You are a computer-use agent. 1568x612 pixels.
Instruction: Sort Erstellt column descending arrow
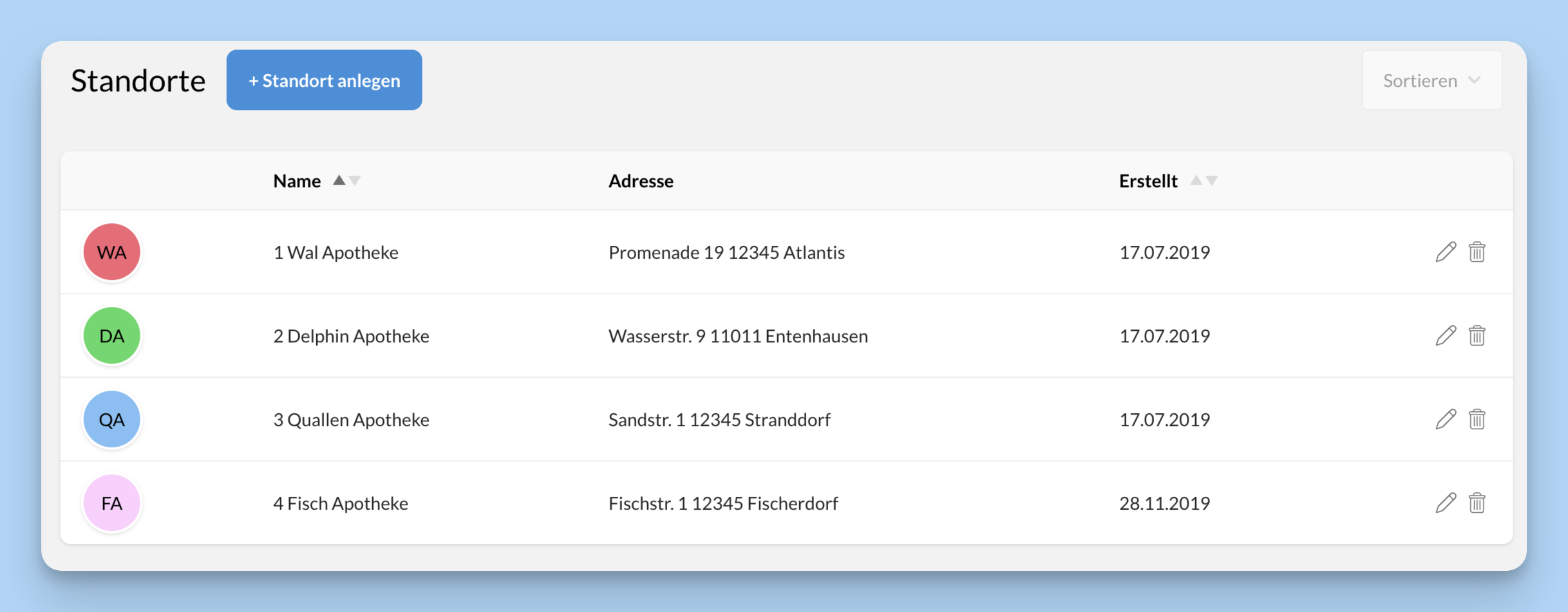(x=1212, y=181)
